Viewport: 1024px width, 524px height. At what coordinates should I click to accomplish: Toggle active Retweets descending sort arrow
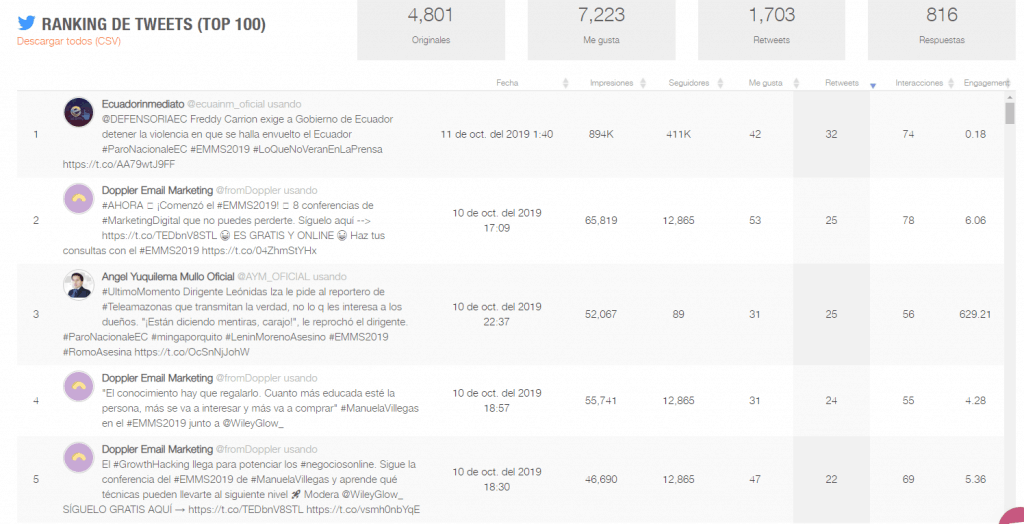(x=873, y=86)
